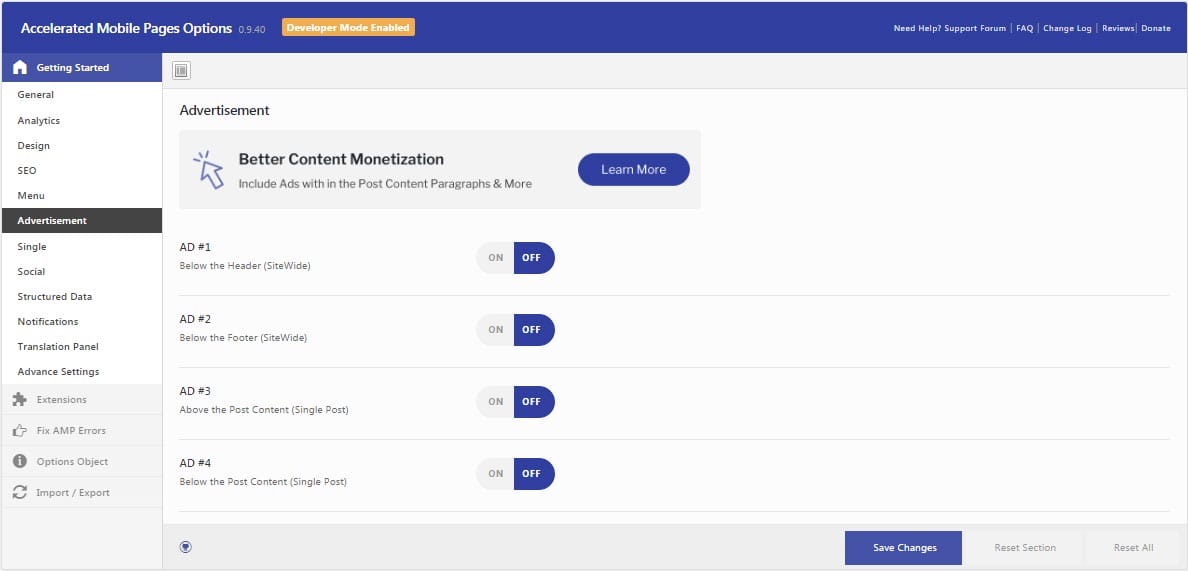The width and height of the screenshot is (1188, 571).
Task: Turn on the AD #1 toggle
Action: [x=496, y=258]
